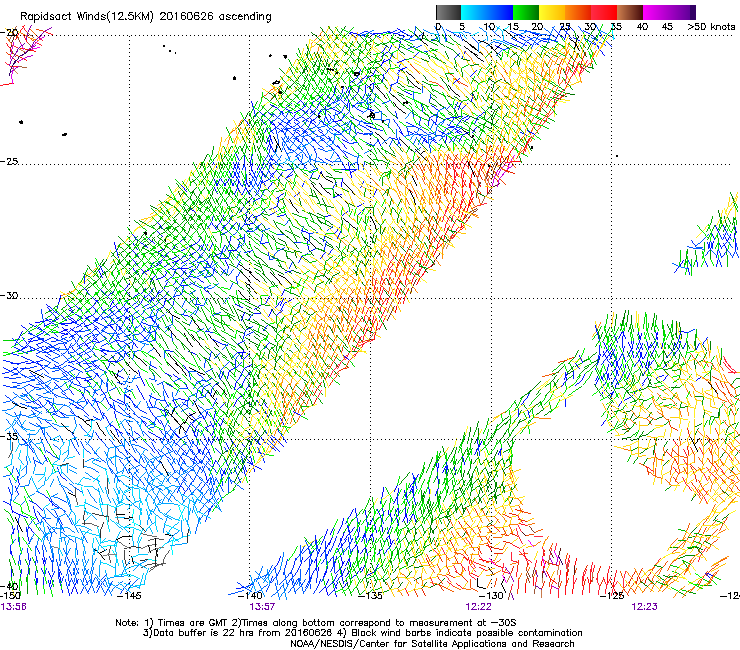Click the '-125' longitude axis label
The width and height of the screenshot is (740, 650).
[612, 596]
